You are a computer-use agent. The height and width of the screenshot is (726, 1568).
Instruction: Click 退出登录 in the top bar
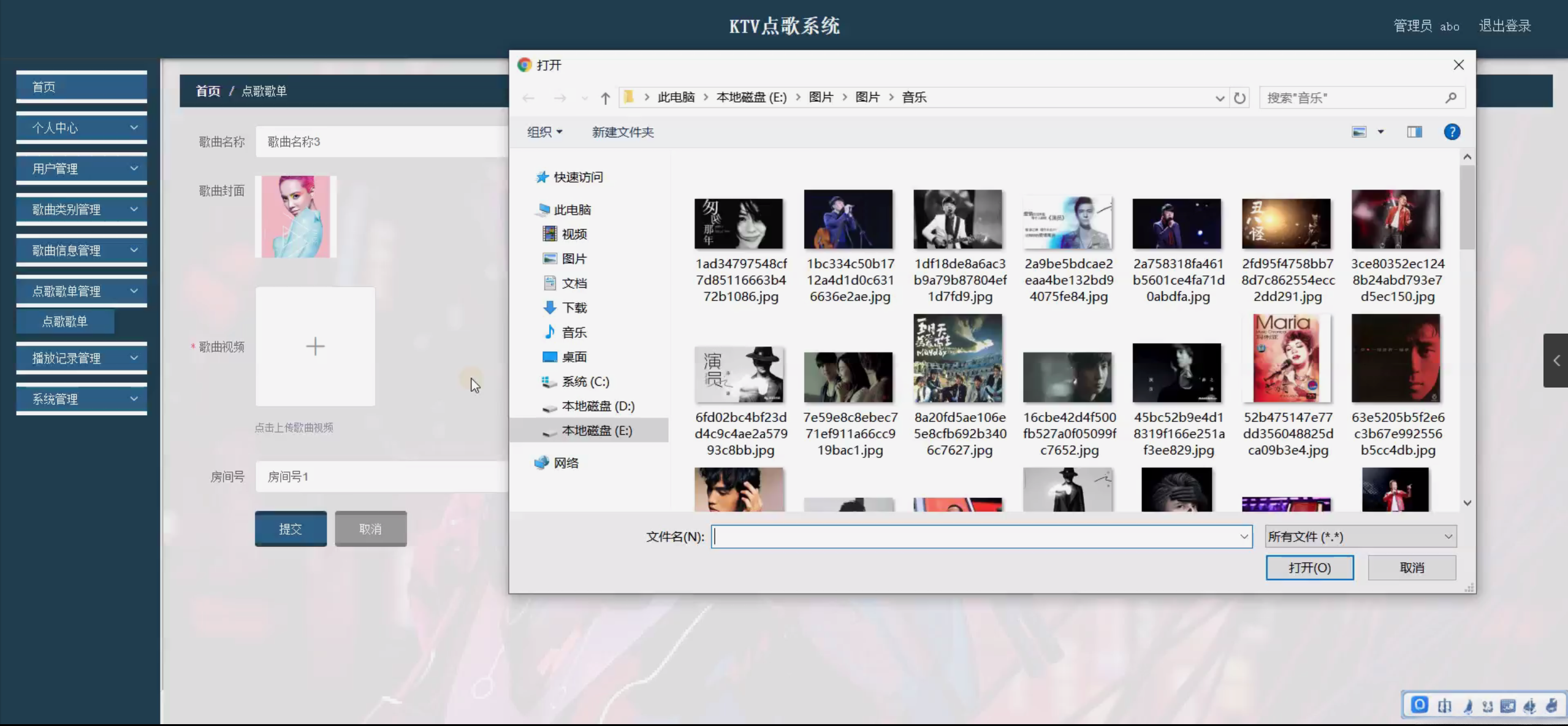pos(1504,25)
